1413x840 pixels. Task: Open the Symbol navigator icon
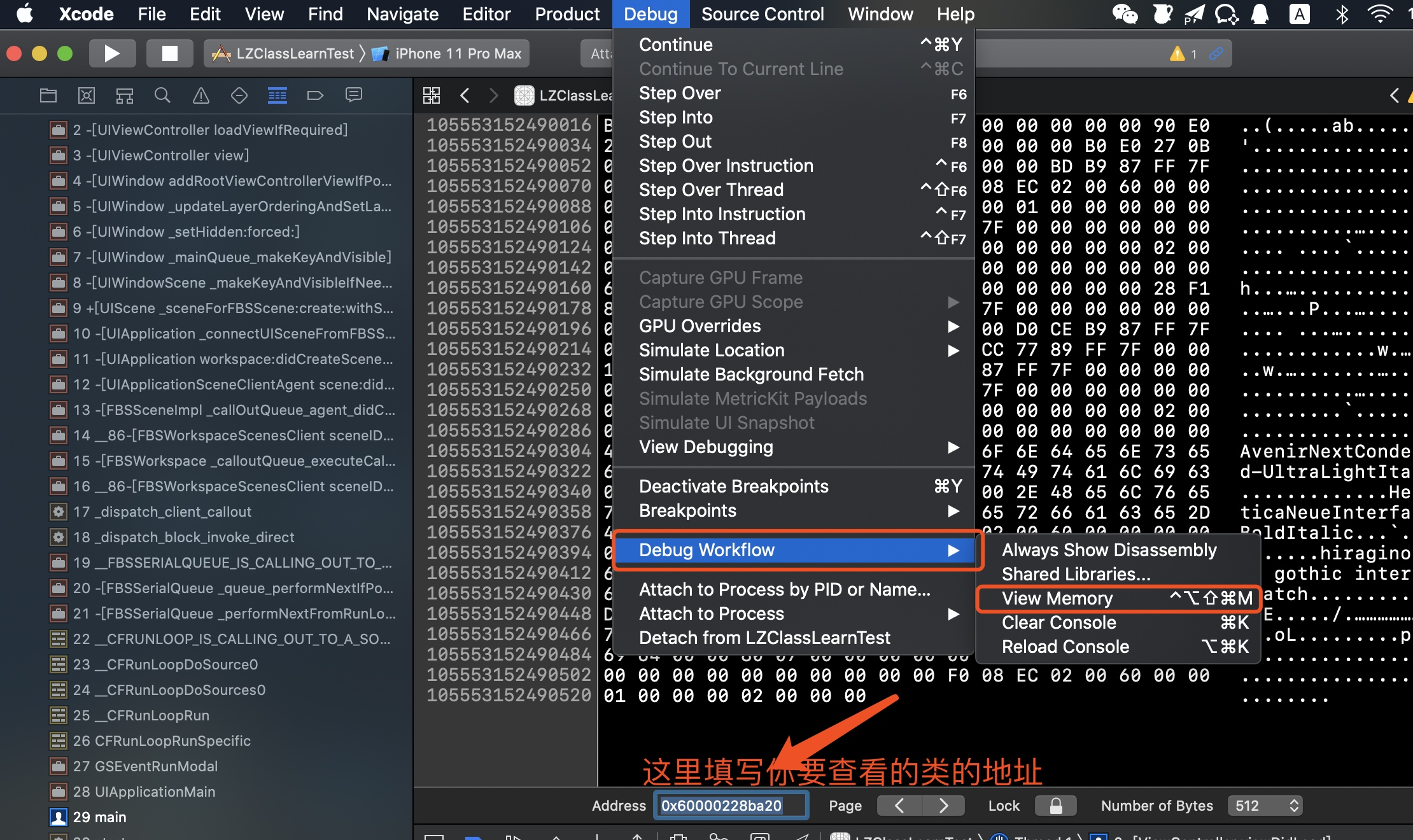[125, 95]
